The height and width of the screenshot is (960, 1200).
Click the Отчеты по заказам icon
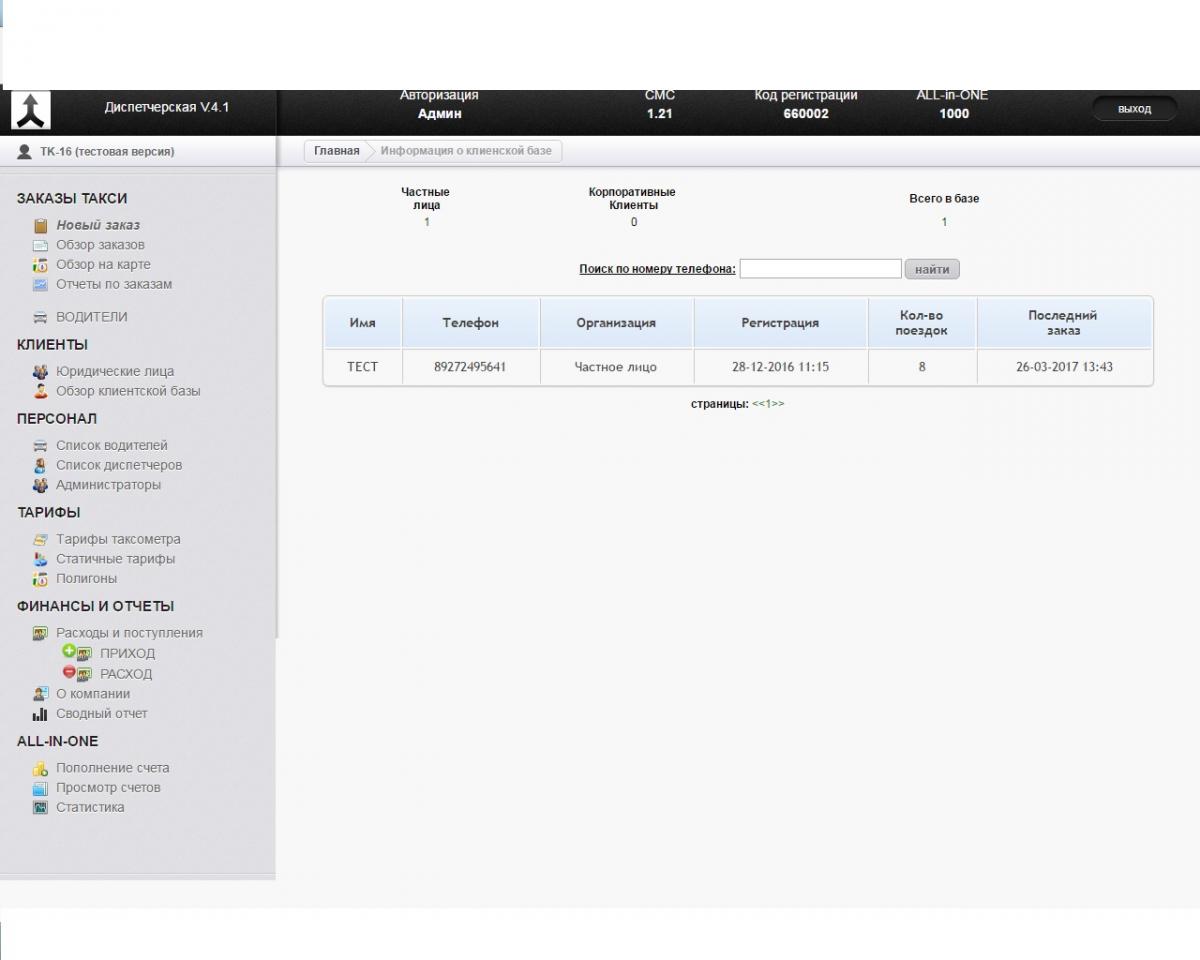tap(40, 285)
